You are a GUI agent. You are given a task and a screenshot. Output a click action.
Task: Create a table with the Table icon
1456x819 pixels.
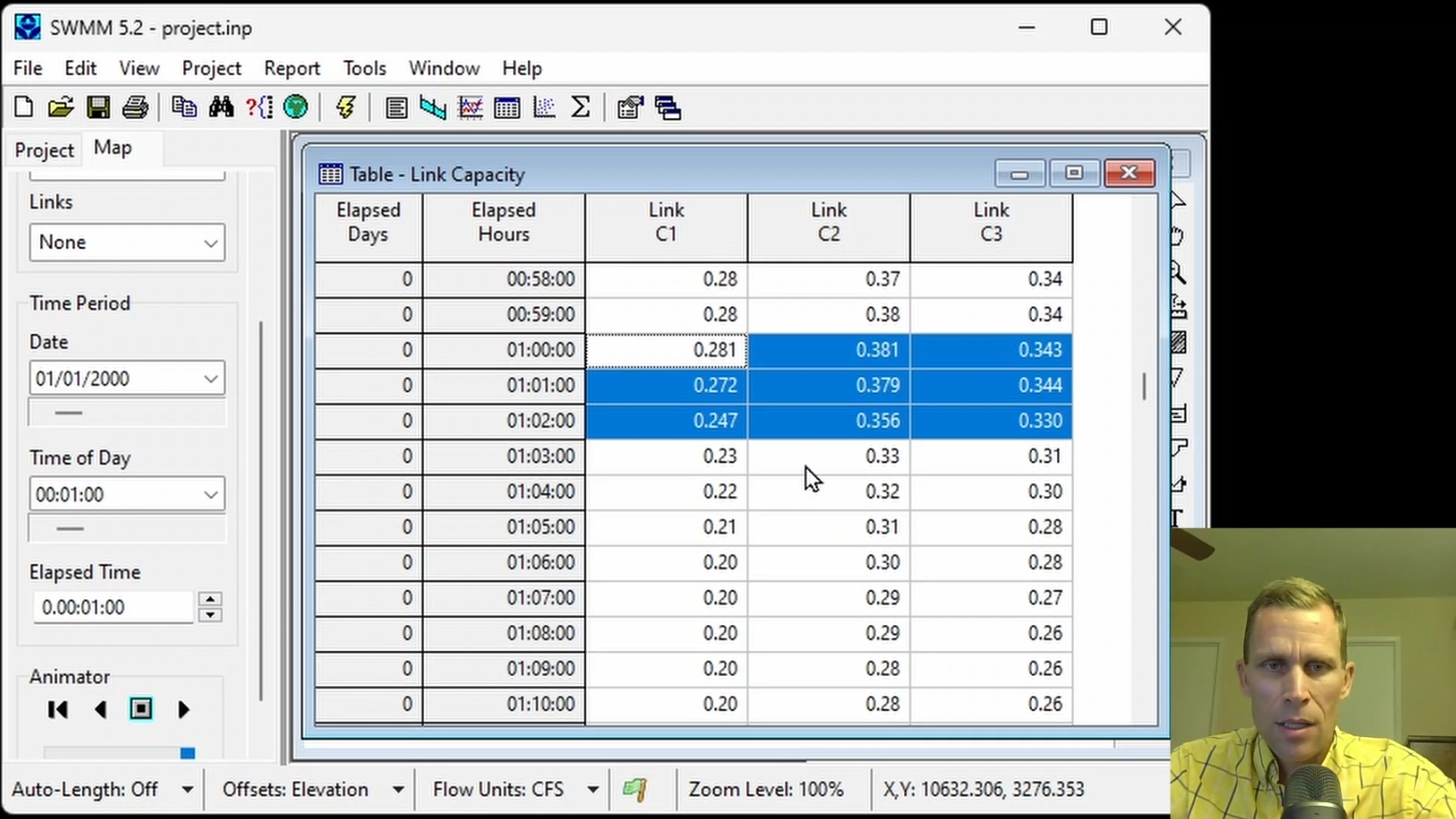[507, 107]
